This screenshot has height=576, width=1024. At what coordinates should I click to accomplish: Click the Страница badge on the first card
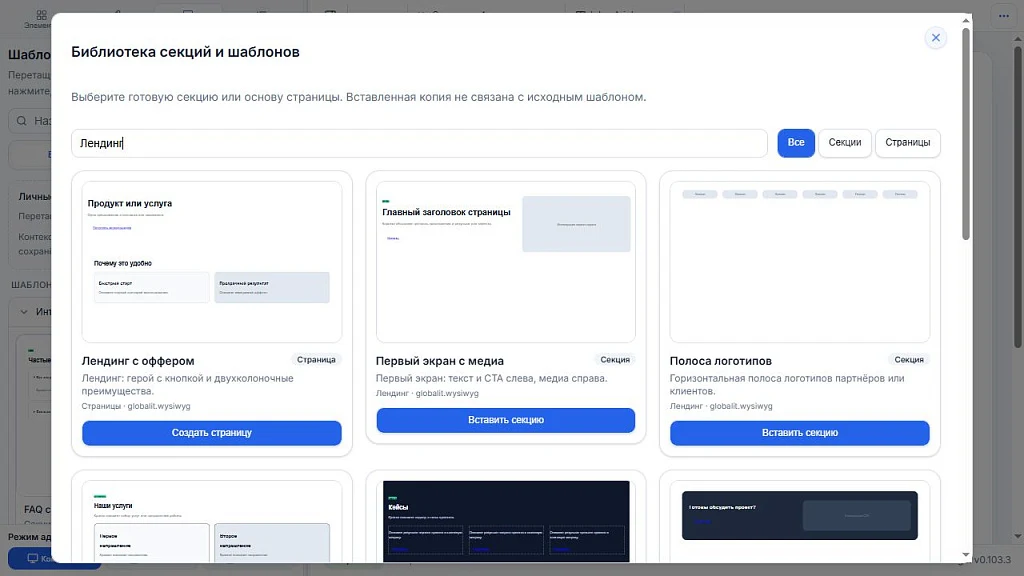(x=316, y=360)
